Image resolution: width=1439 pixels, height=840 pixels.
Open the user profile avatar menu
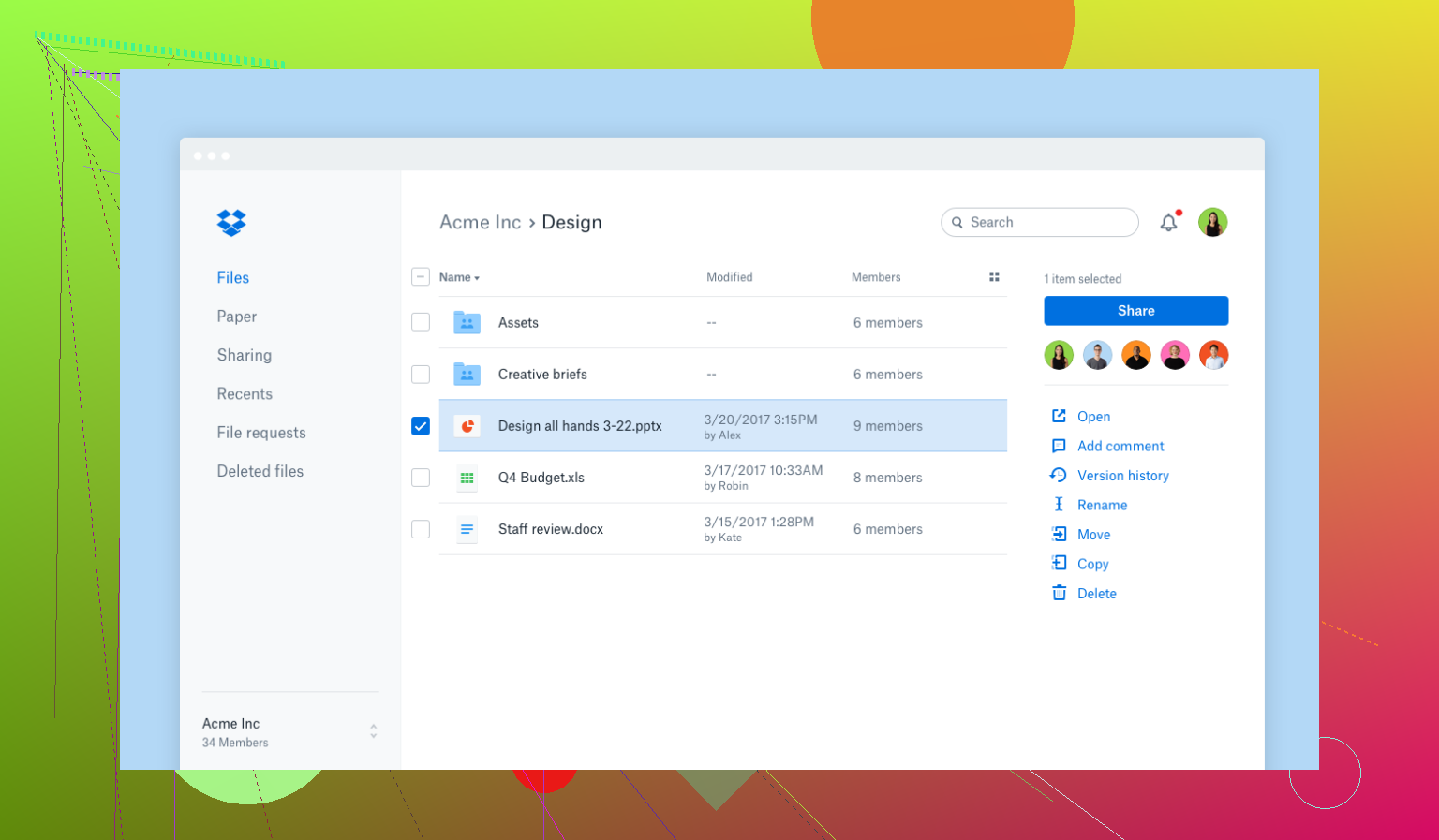1212,223
